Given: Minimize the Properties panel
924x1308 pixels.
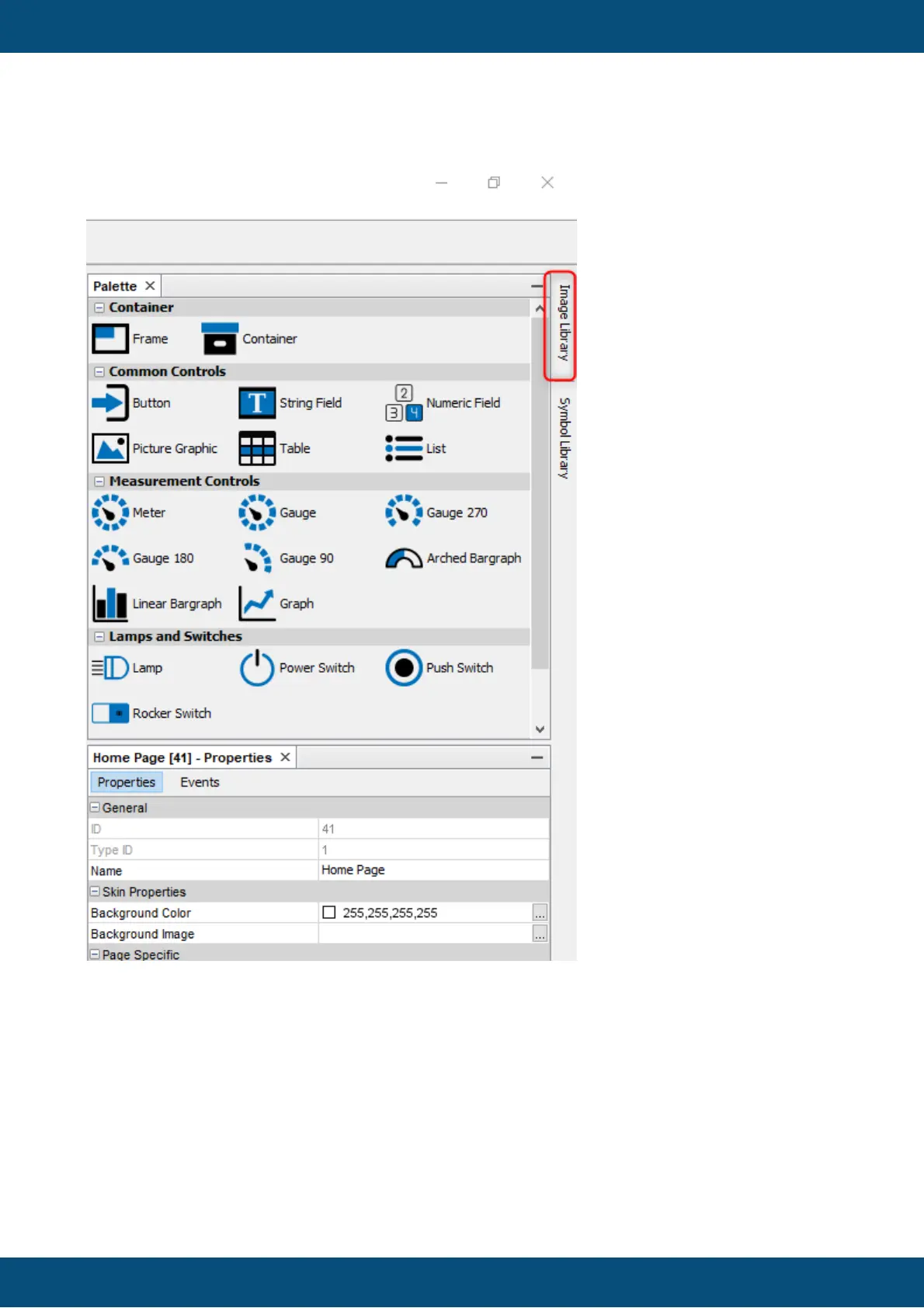Looking at the screenshot, I should click(x=537, y=757).
